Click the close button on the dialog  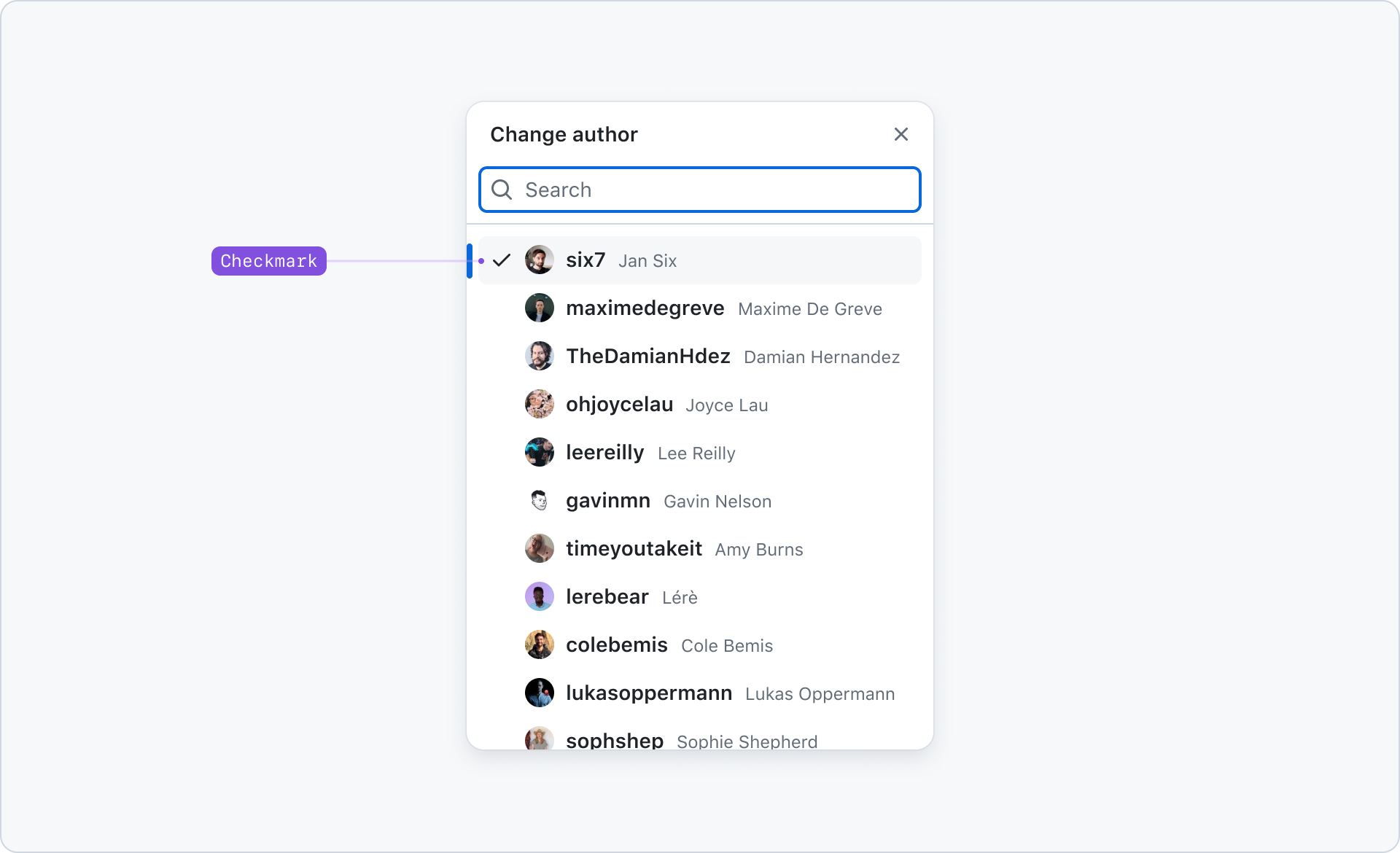[x=900, y=134]
